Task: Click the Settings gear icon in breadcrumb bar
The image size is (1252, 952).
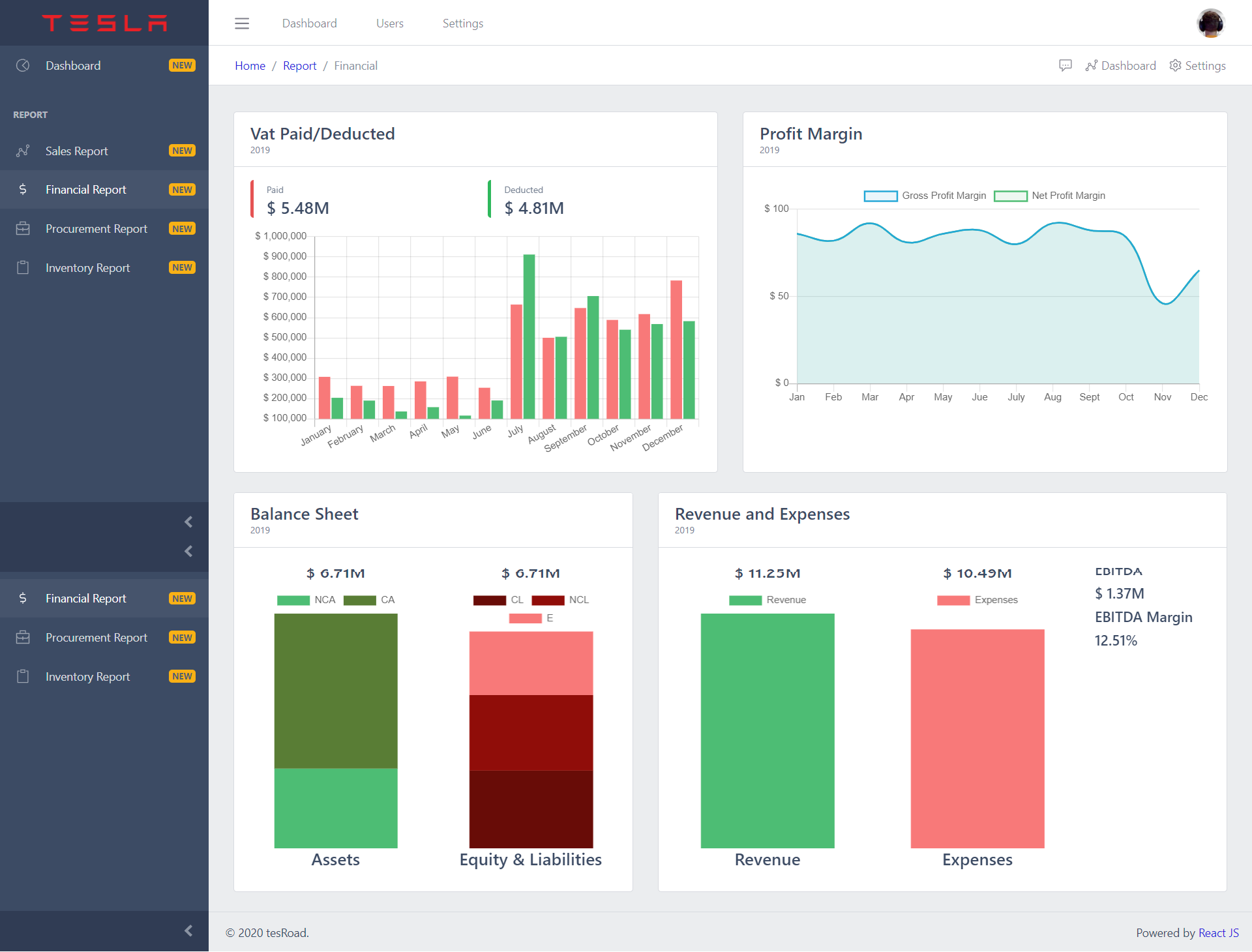Action: [1175, 65]
